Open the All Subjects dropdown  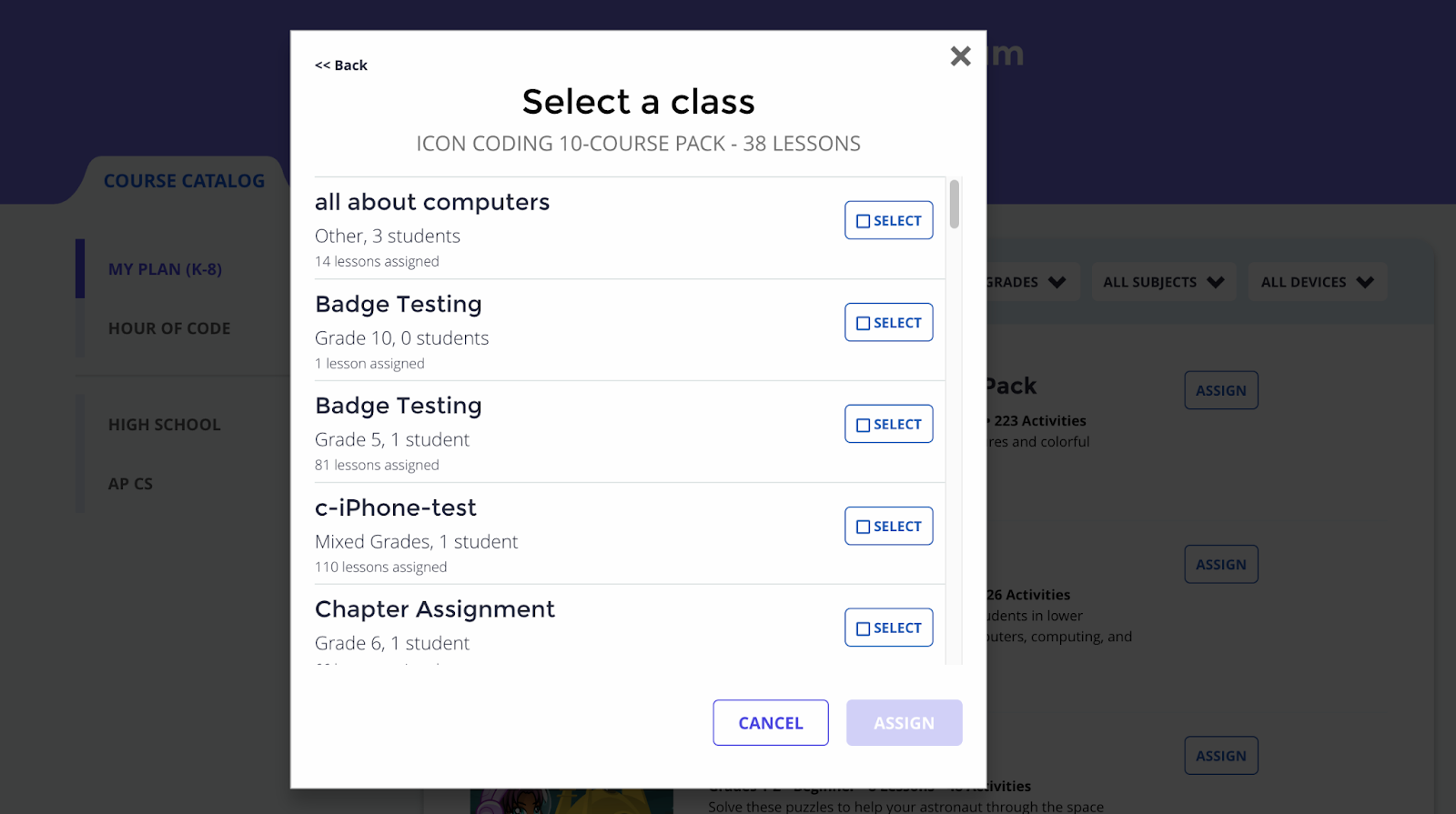click(1163, 282)
